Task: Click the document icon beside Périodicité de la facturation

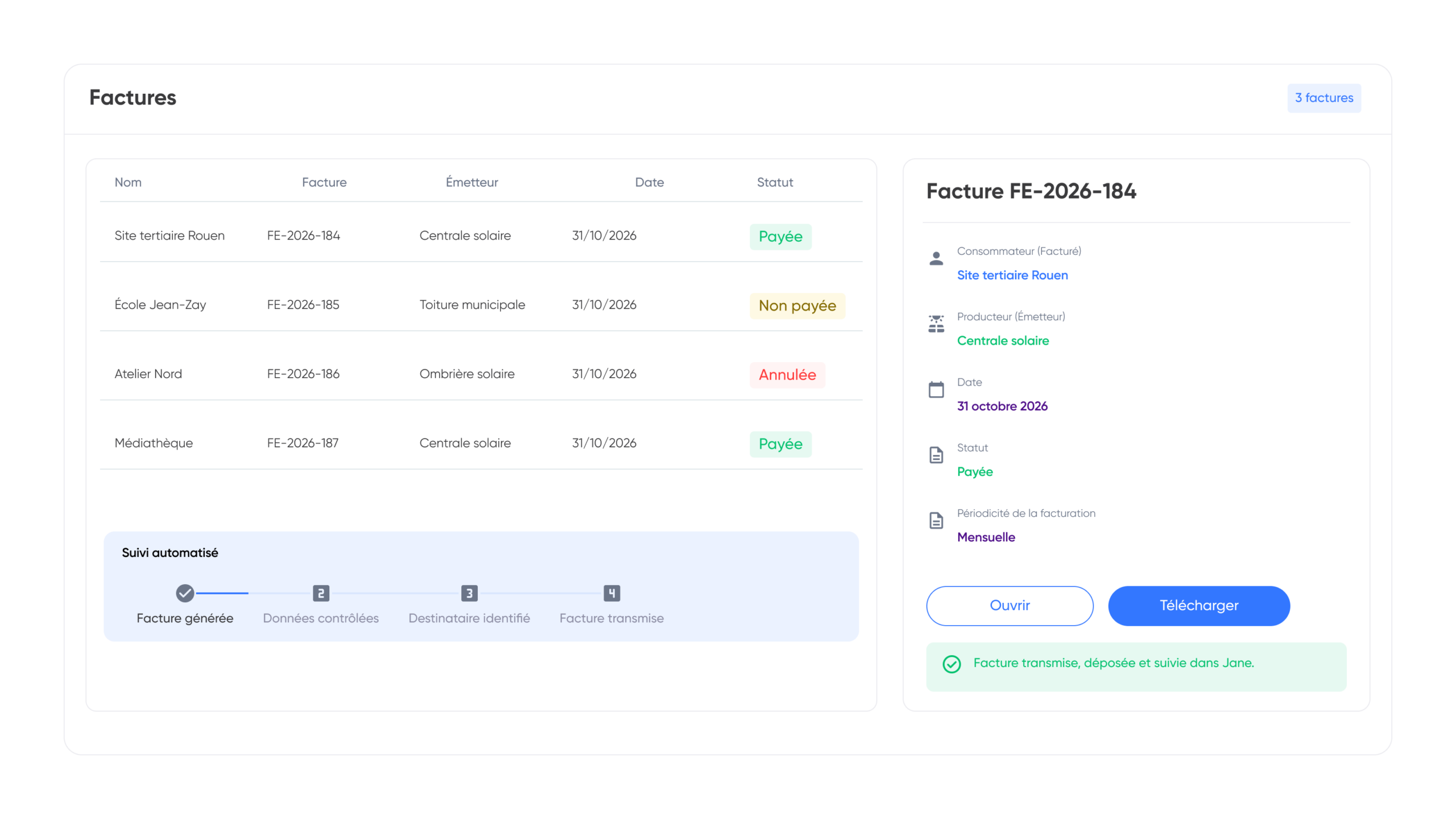Action: 936,520
